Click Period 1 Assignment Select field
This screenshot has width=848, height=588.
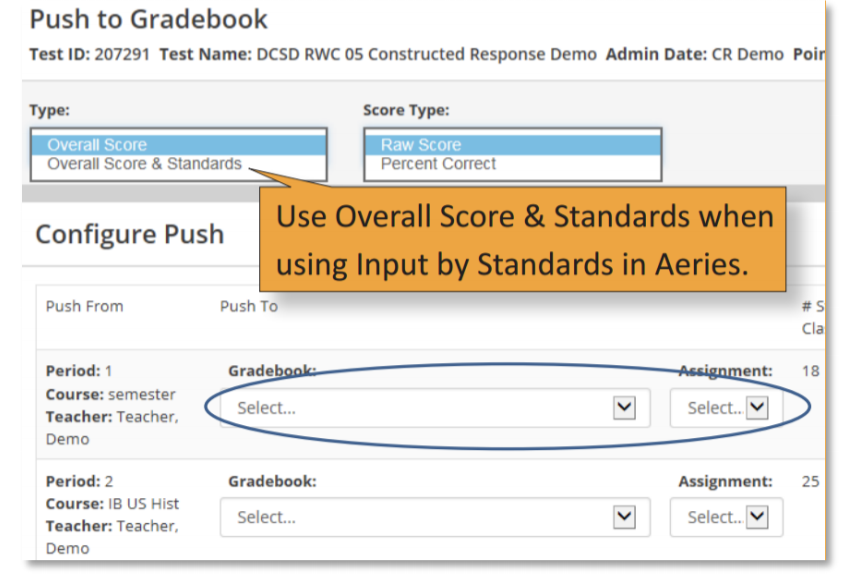[726, 408]
